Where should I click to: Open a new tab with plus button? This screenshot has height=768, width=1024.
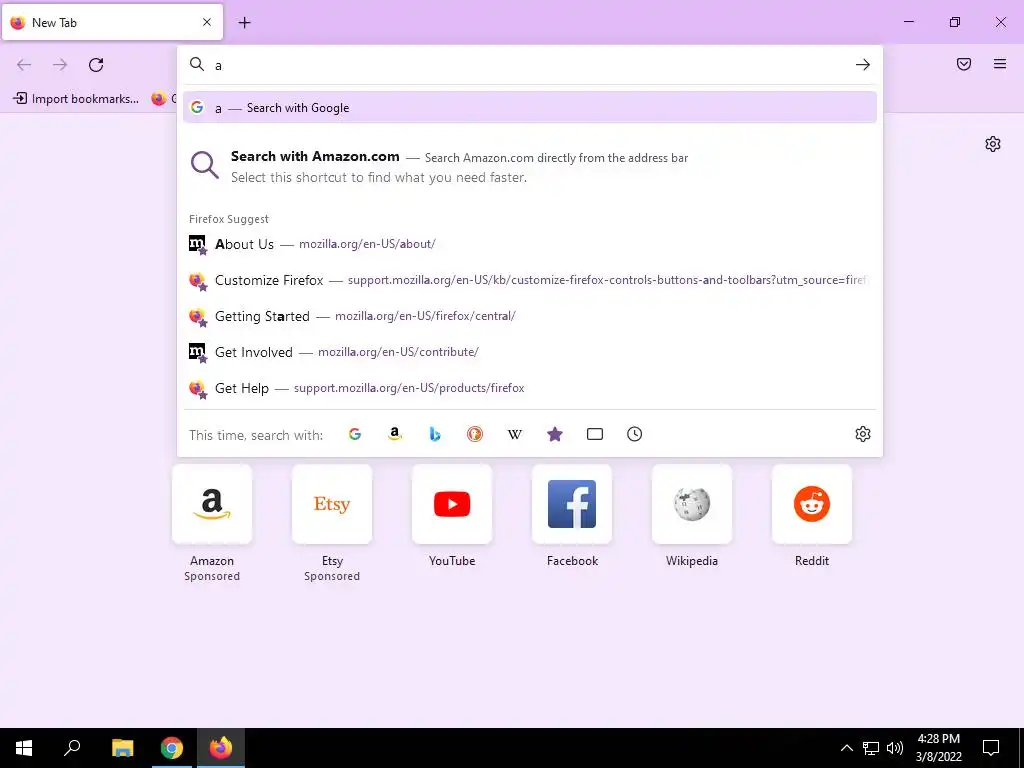[244, 23]
